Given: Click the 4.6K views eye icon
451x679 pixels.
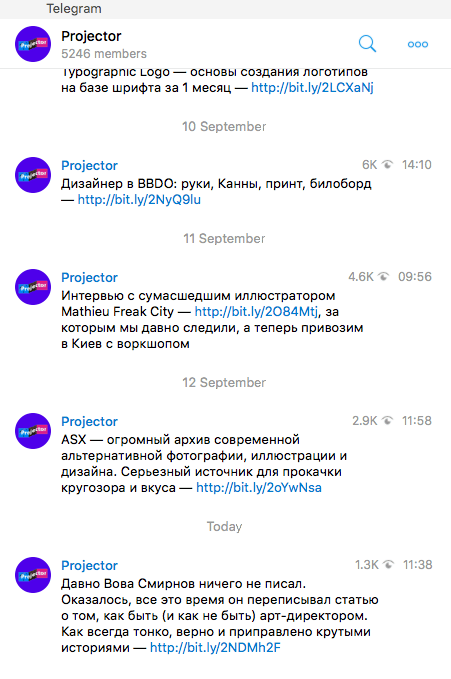Looking at the screenshot, I should coord(384,276).
